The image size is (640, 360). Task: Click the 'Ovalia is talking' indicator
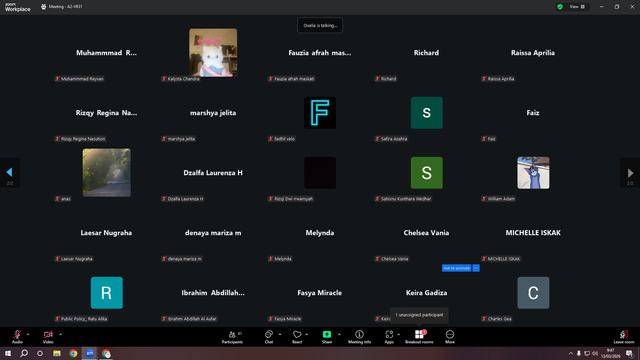point(320,25)
